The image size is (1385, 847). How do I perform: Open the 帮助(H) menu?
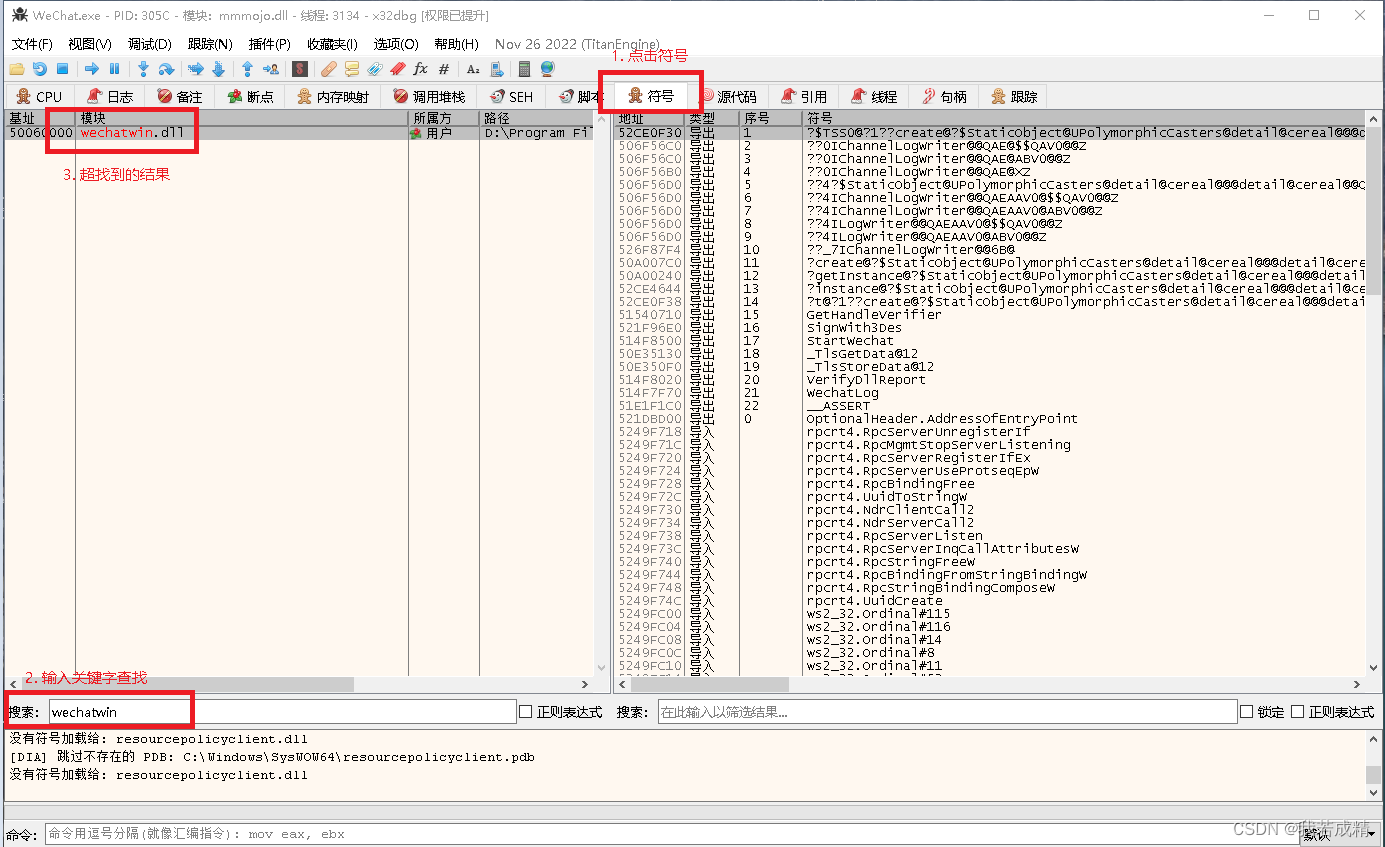click(x=456, y=44)
